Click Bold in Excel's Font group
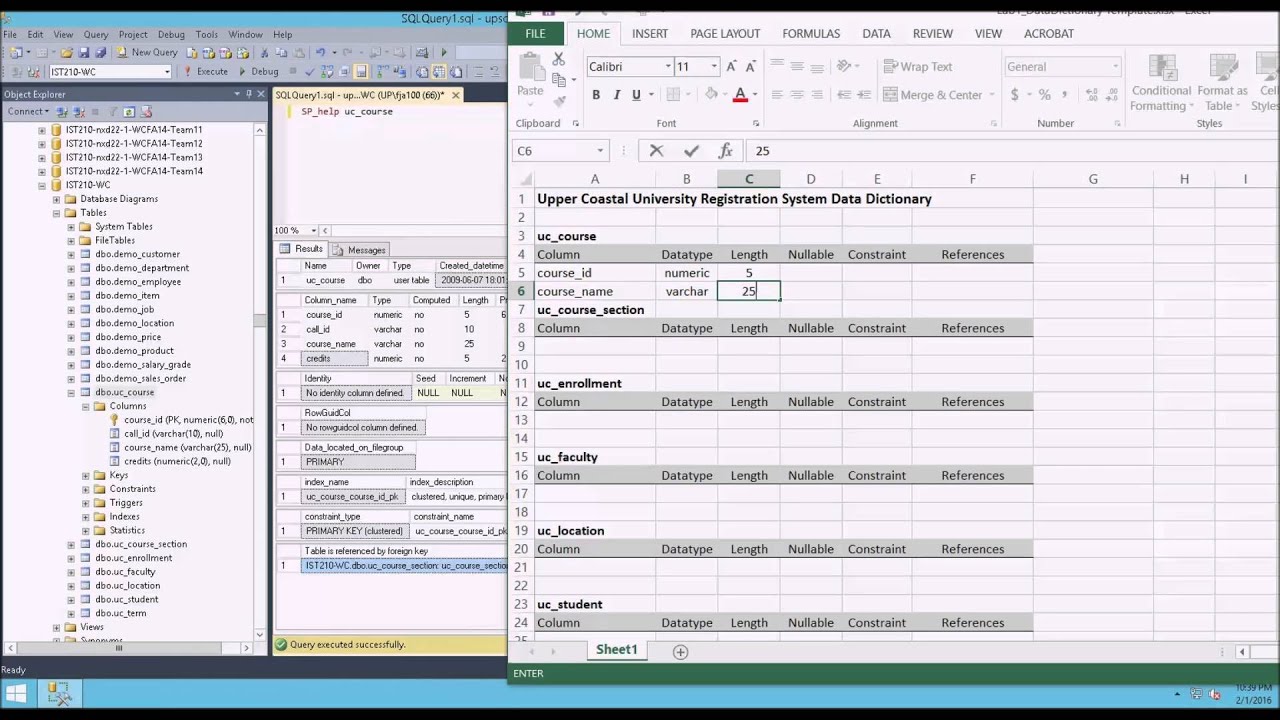1280x720 pixels. point(596,95)
